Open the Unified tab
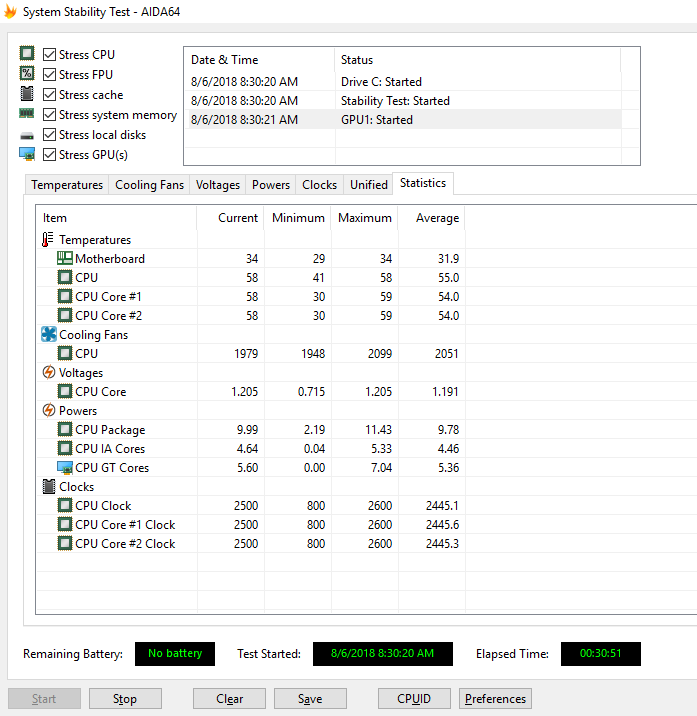This screenshot has width=697, height=716. pos(368,184)
